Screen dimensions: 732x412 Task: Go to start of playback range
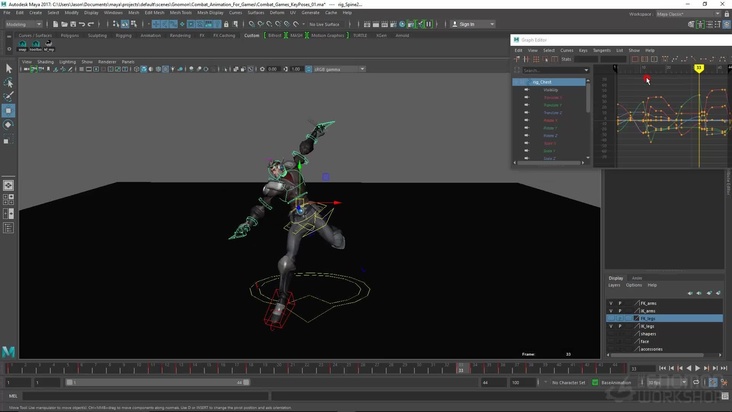tap(662, 368)
